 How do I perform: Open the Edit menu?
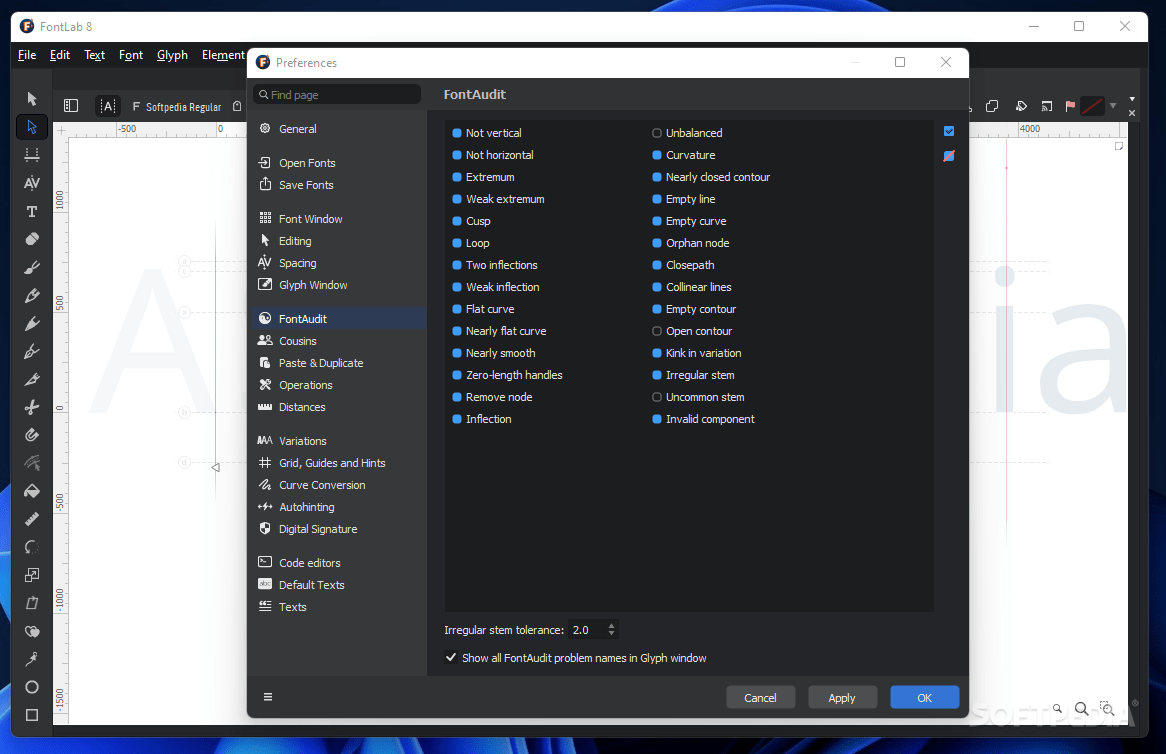[x=59, y=55]
